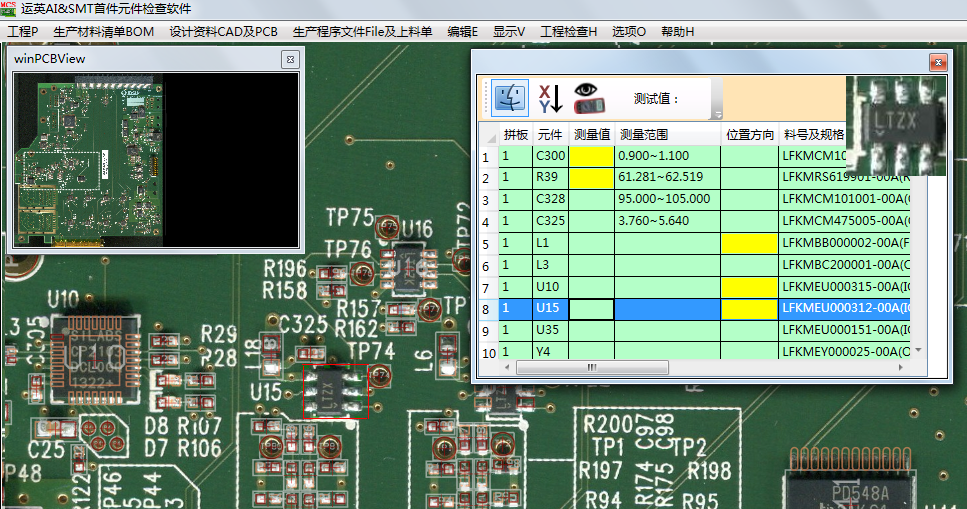Close the winPCBView panel
The width and height of the screenshot is (967, 509).
[290, 60]
